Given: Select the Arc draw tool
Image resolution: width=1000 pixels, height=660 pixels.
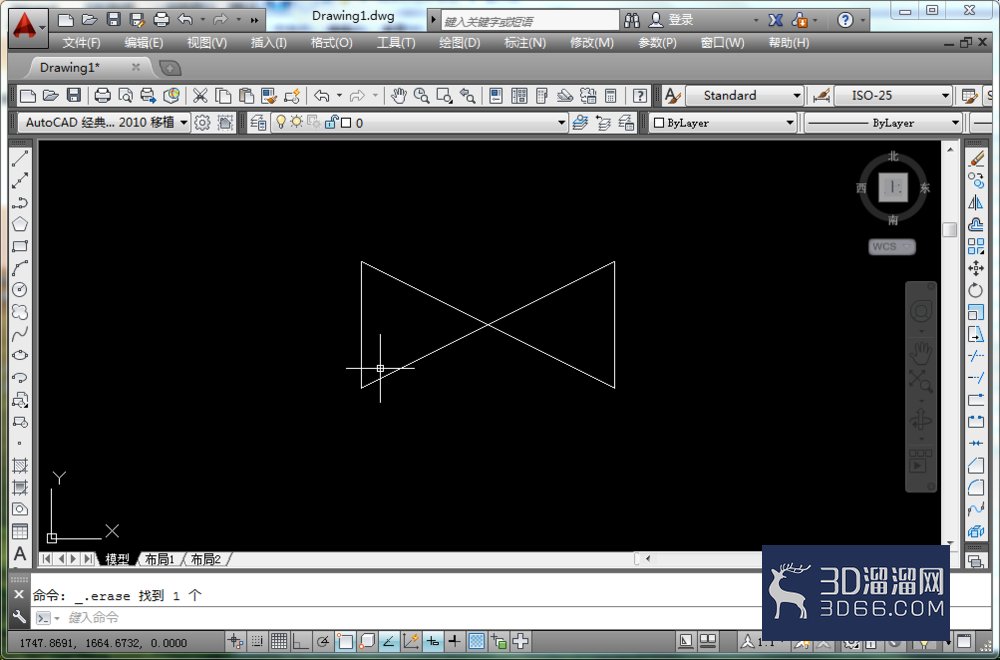Looking at the screenshot, I should click(20, 268).
